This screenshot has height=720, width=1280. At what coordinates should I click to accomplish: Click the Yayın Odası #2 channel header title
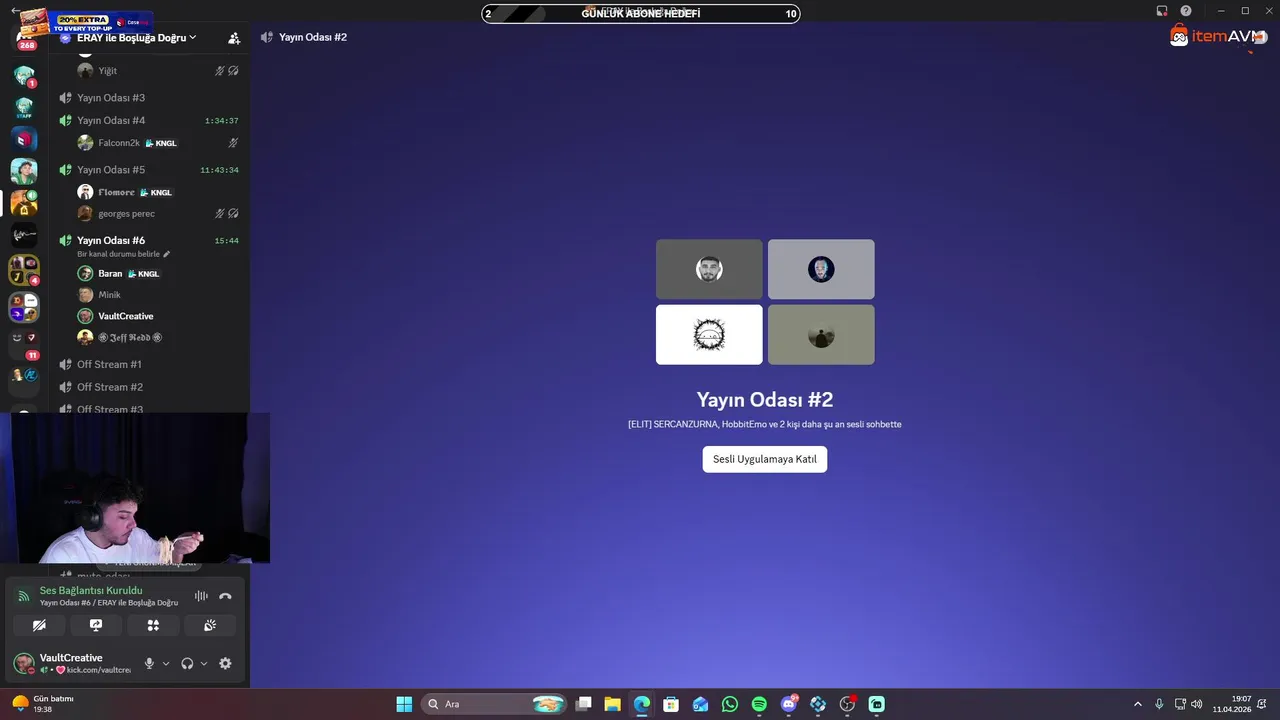(312, 37)
